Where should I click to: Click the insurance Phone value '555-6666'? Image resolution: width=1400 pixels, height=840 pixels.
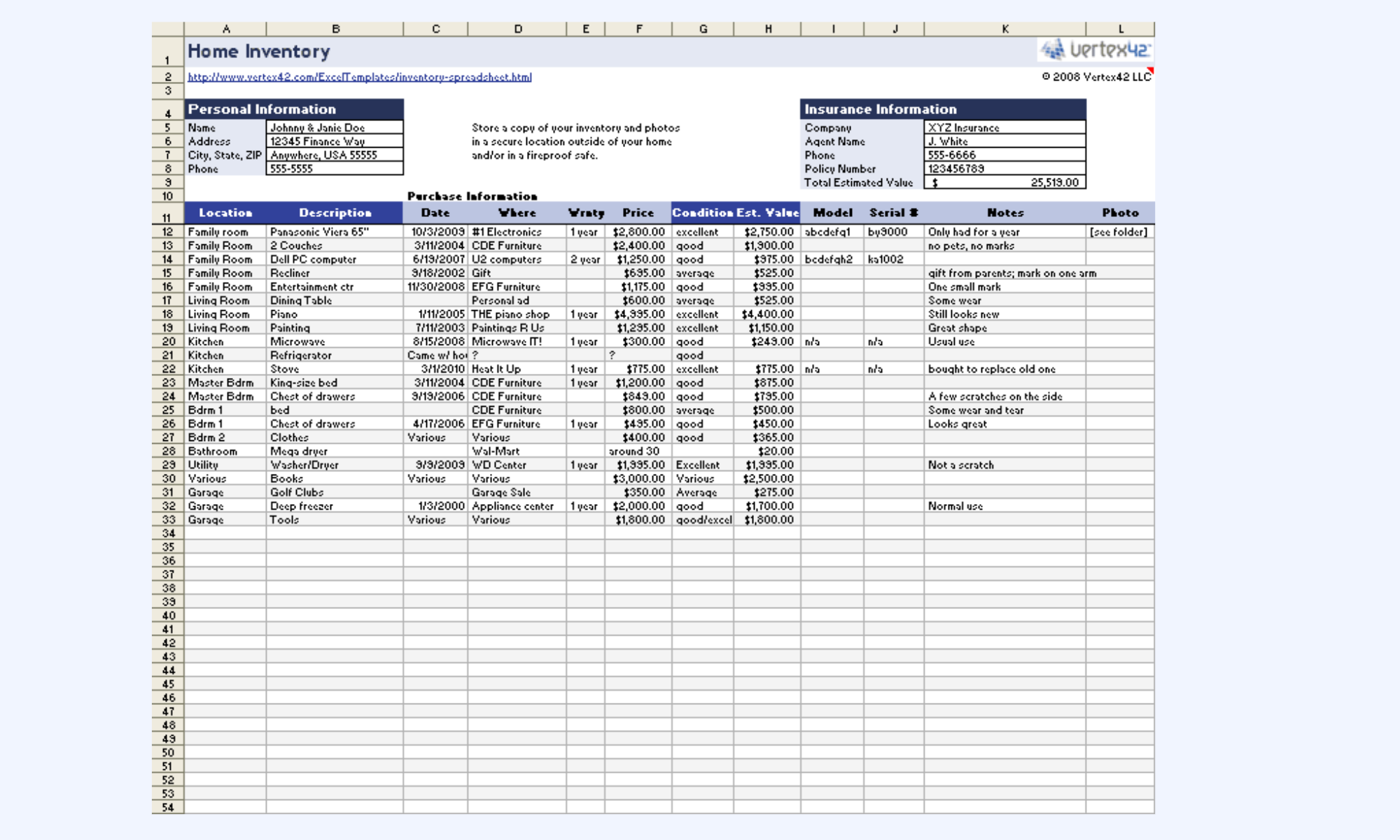(x=1004, y=155)
